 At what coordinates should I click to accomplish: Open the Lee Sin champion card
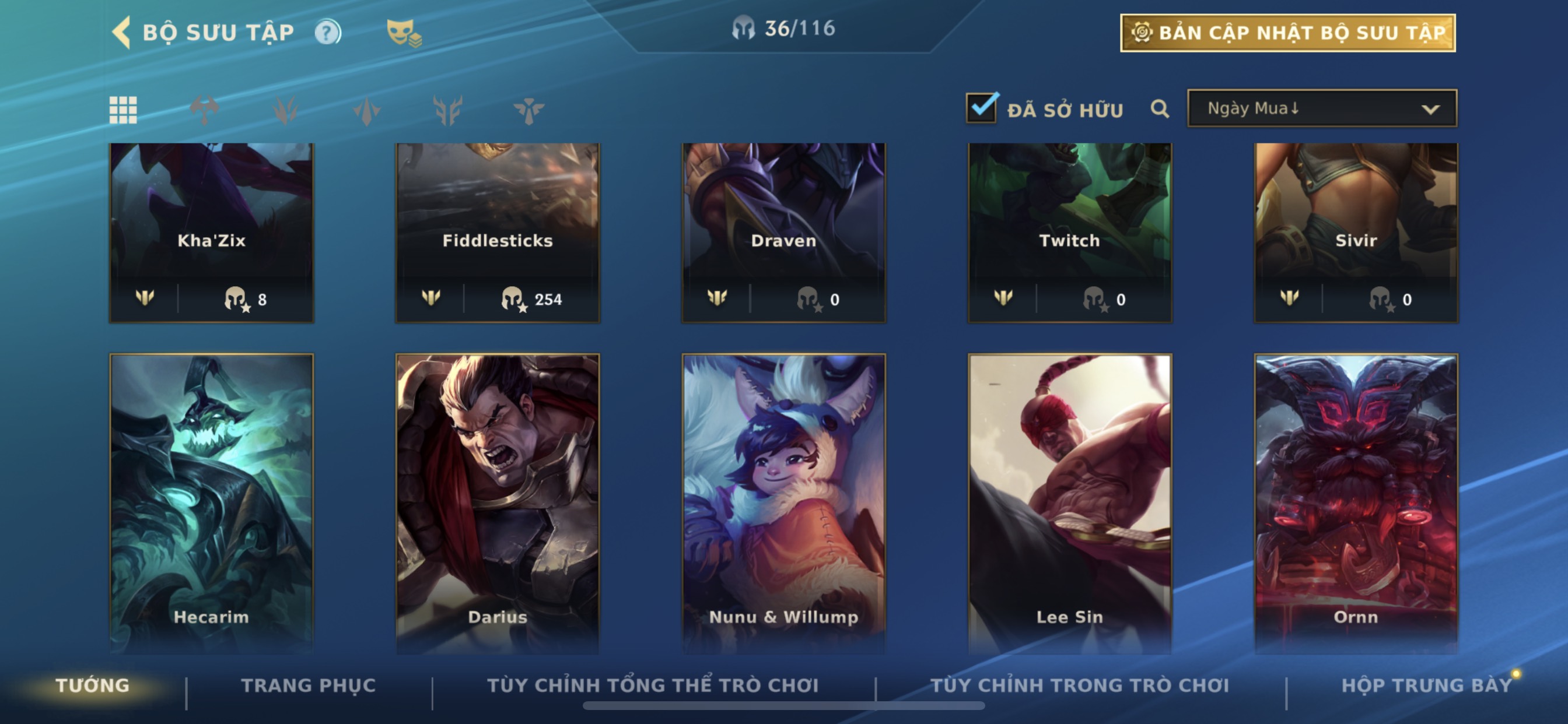(1069, 504)
